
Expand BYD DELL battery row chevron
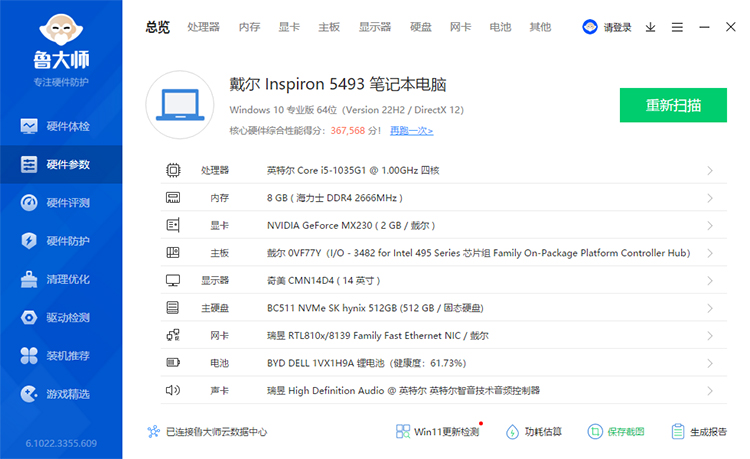(x=710, y=363)
